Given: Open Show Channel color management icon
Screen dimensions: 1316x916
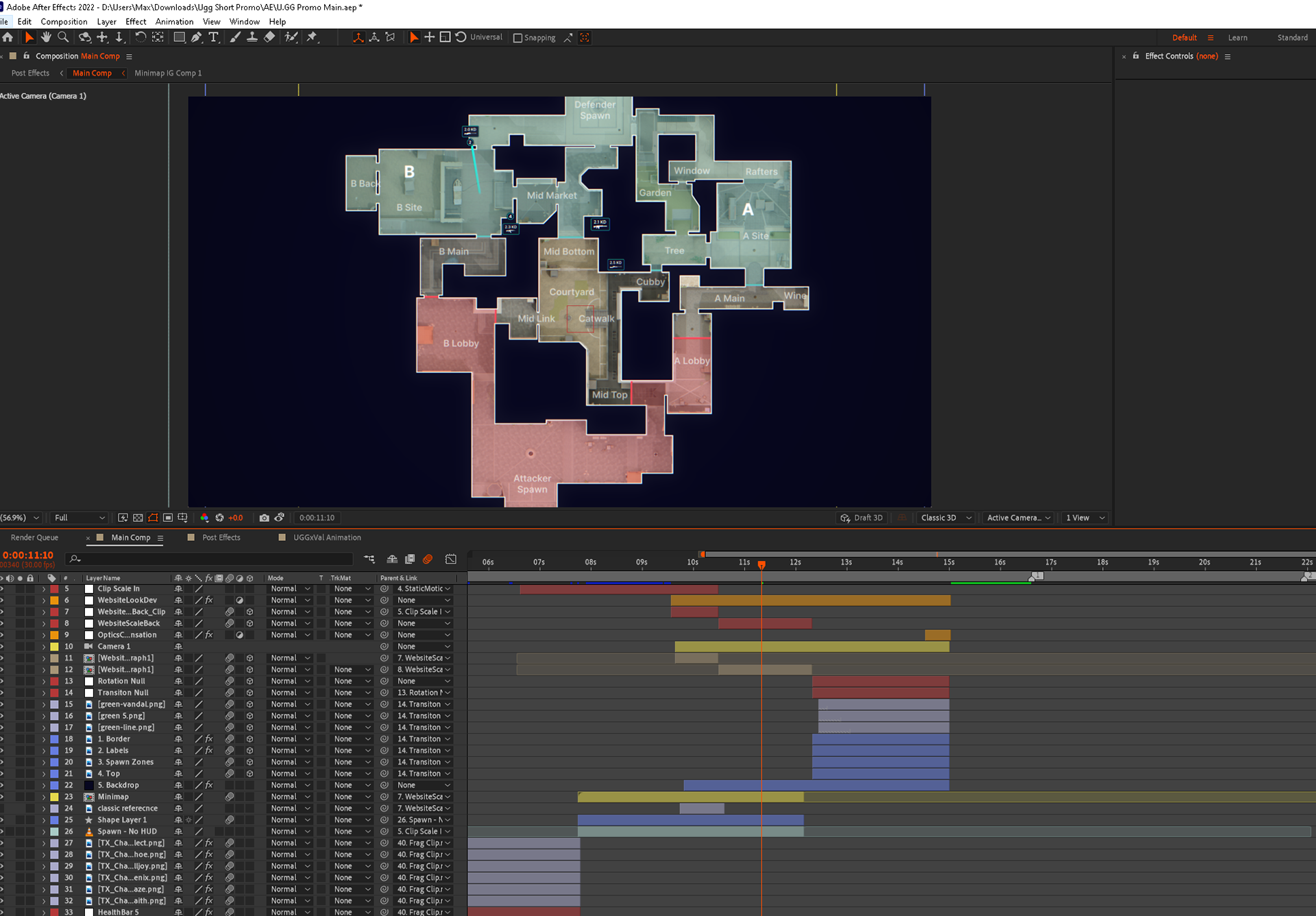Looking at the screenshot, I should coord(204,518).
